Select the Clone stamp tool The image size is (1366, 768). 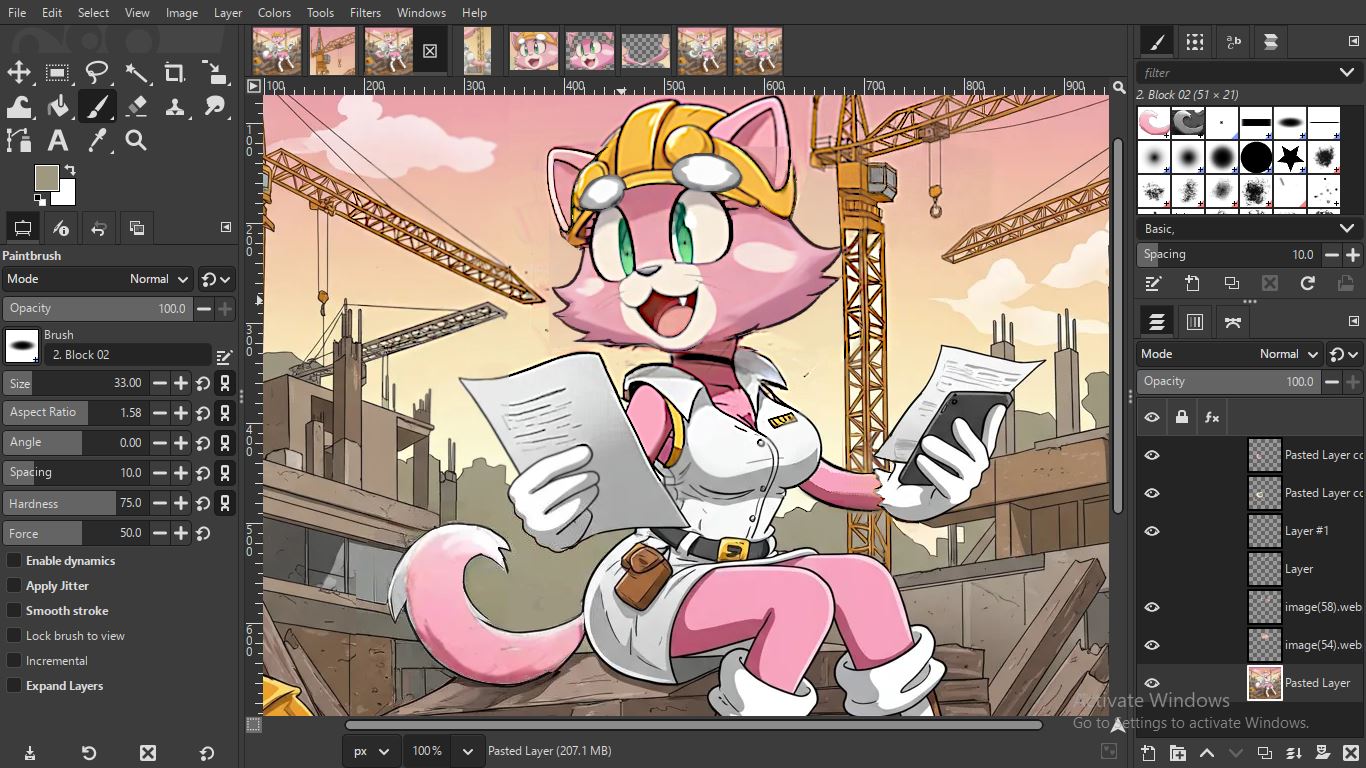pyautogui.click(x=175, y=106)
